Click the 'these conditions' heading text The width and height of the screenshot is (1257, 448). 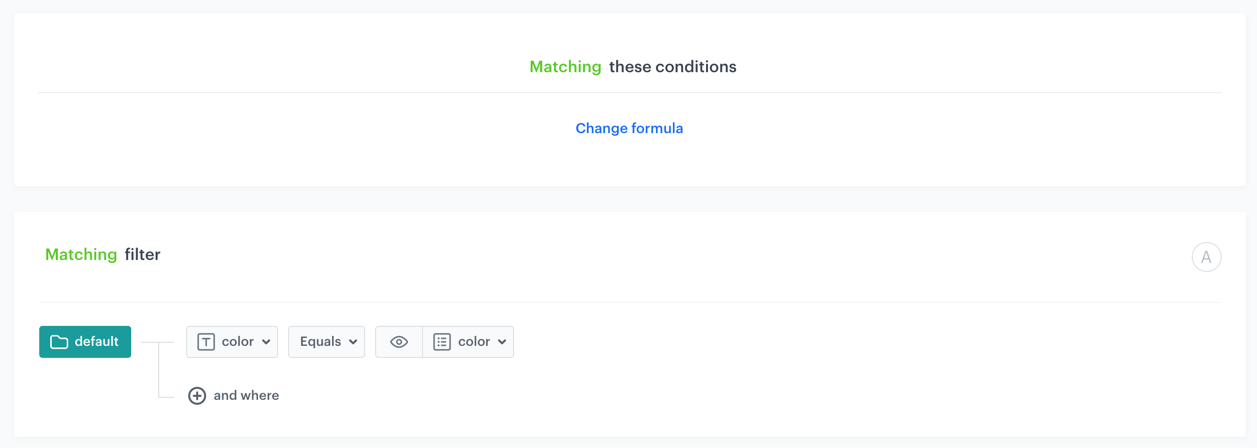[x=672, y=67]
